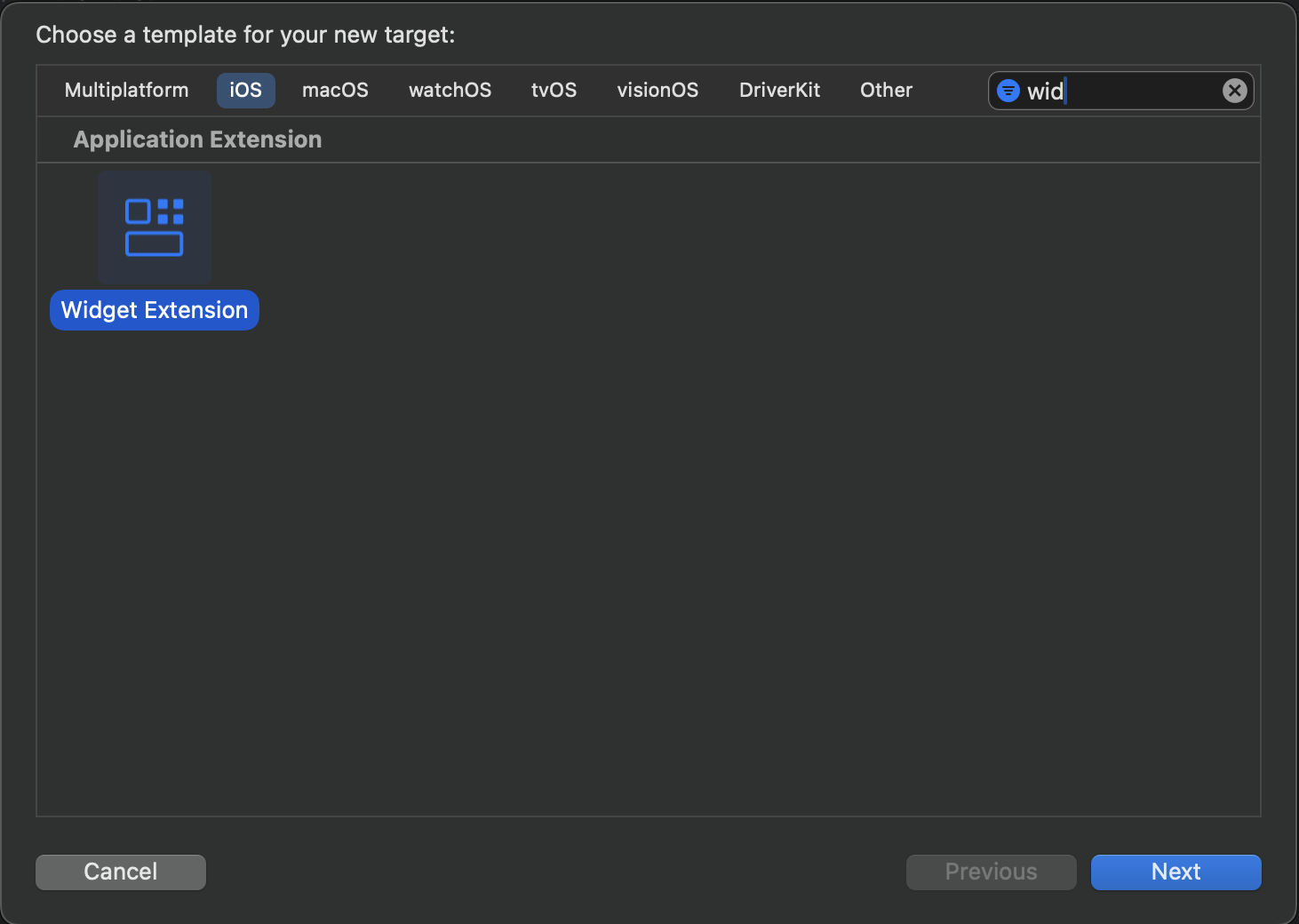
Task: Select the Multiplatform tab
Action: pyautogui.click(x=126, y=90)
